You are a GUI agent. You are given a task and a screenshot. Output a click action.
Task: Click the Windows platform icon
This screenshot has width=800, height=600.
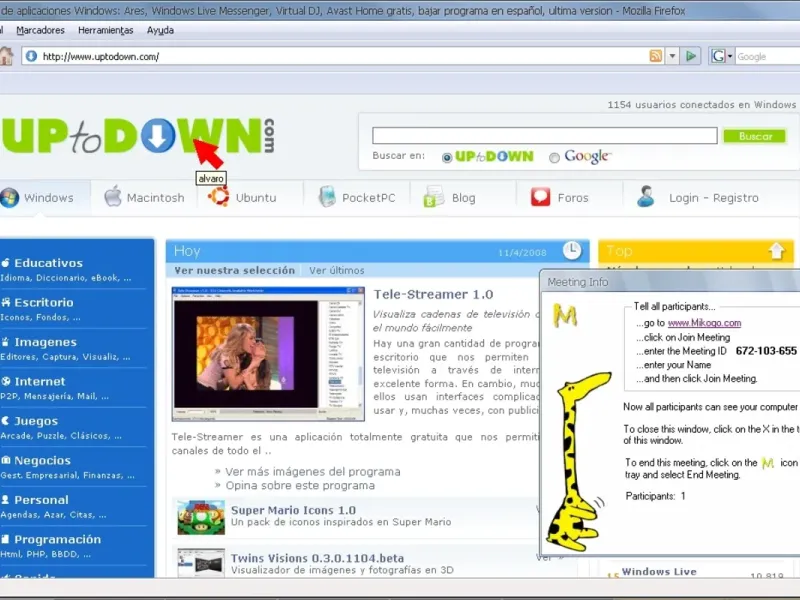pos(10,197)
